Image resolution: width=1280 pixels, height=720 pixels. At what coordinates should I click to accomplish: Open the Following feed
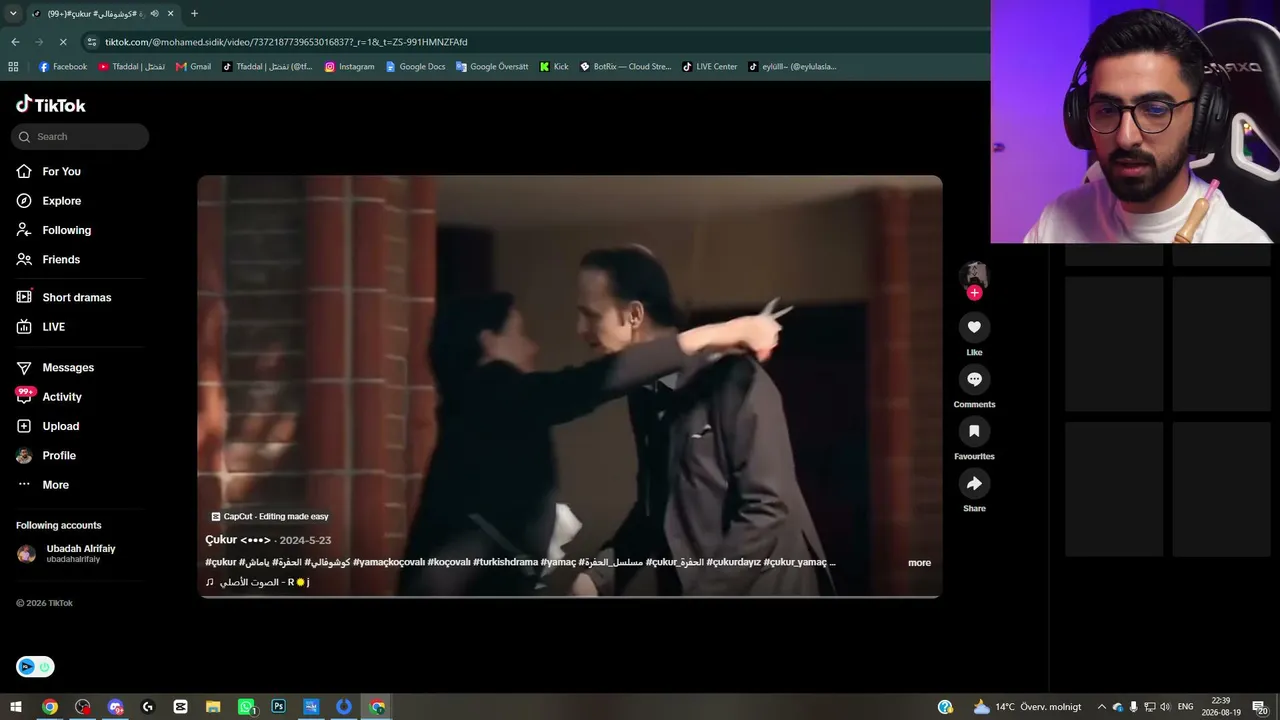point(53,230)
